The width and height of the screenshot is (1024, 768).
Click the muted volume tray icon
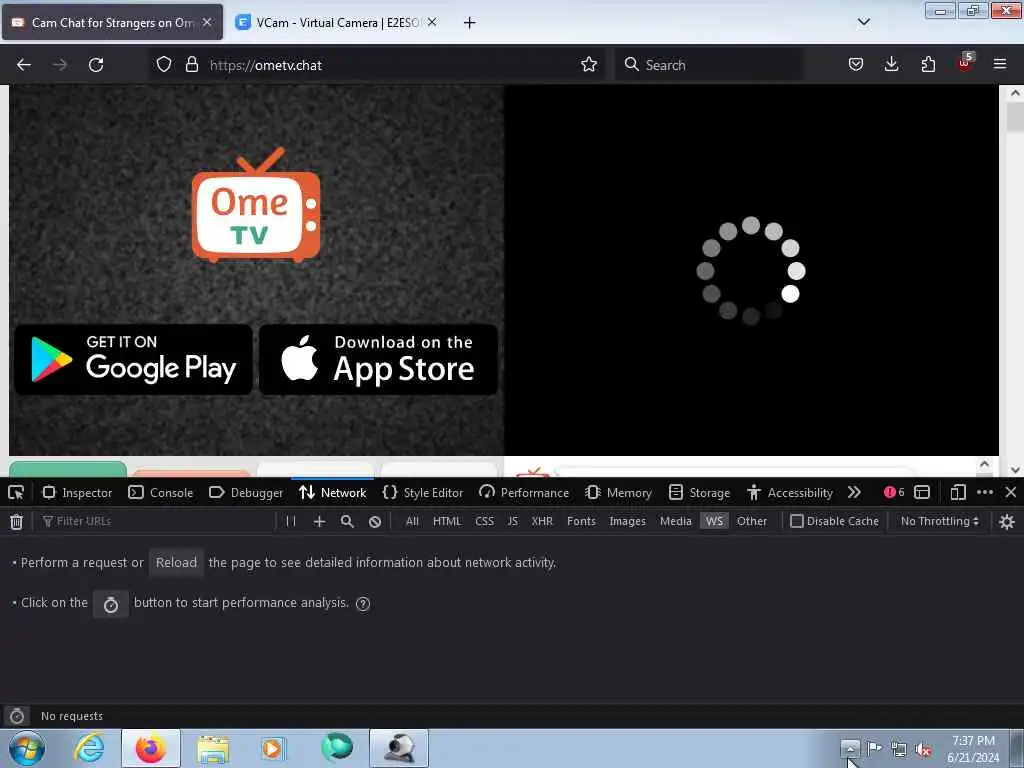click(x=923, y=750)
